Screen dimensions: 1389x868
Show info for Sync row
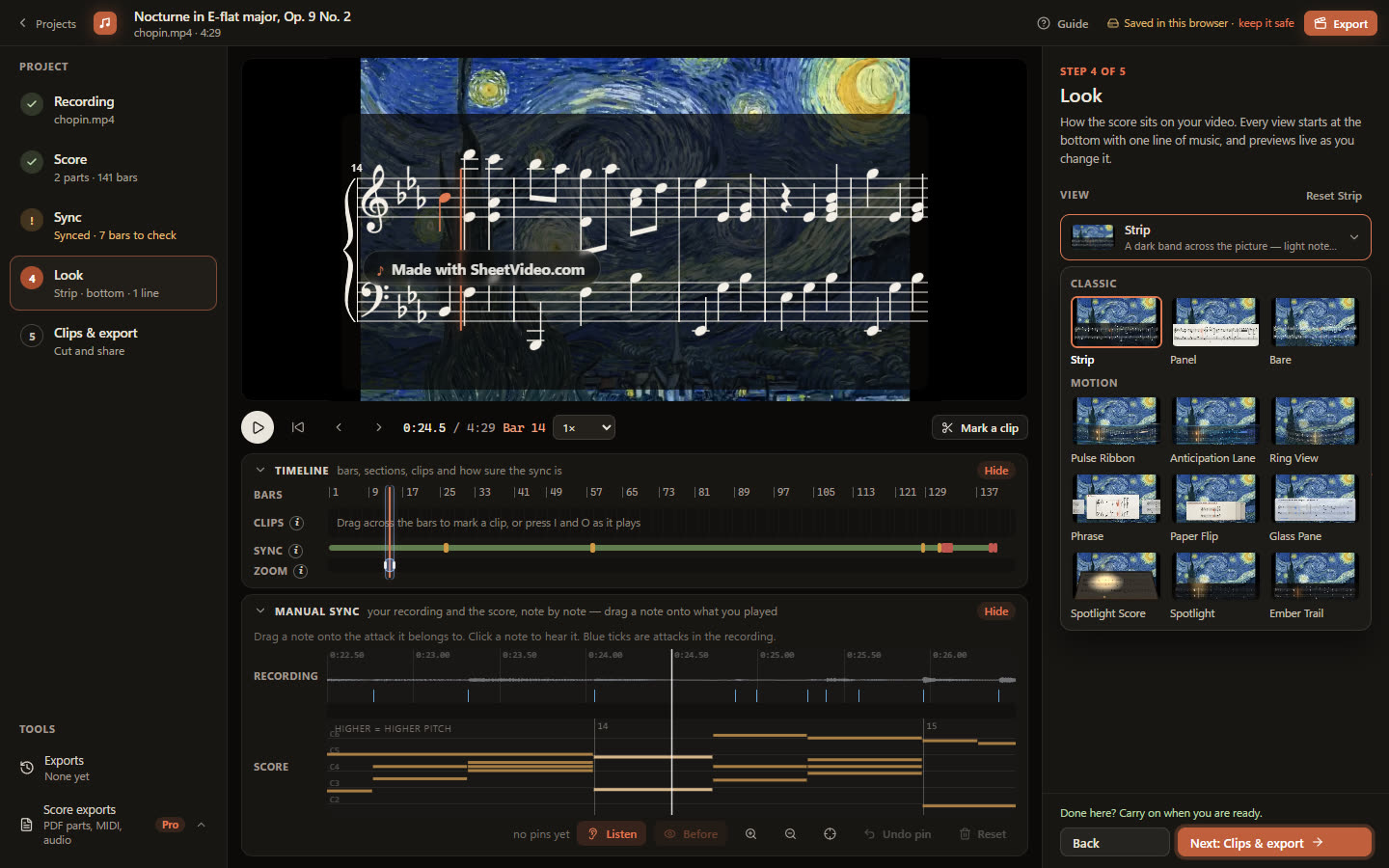296,551
